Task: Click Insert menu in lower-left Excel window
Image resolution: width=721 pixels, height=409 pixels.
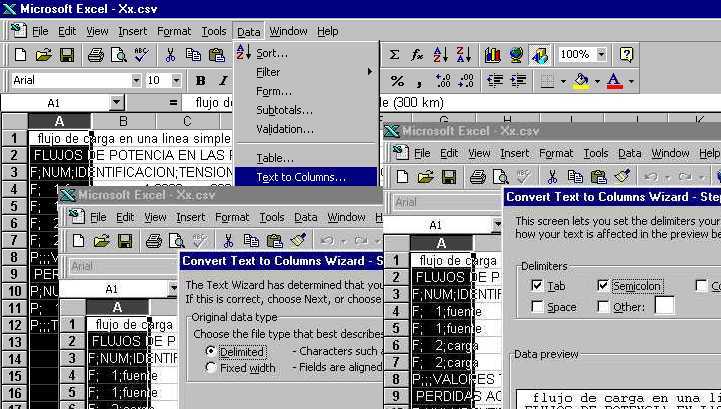Action: click(190, 217)
